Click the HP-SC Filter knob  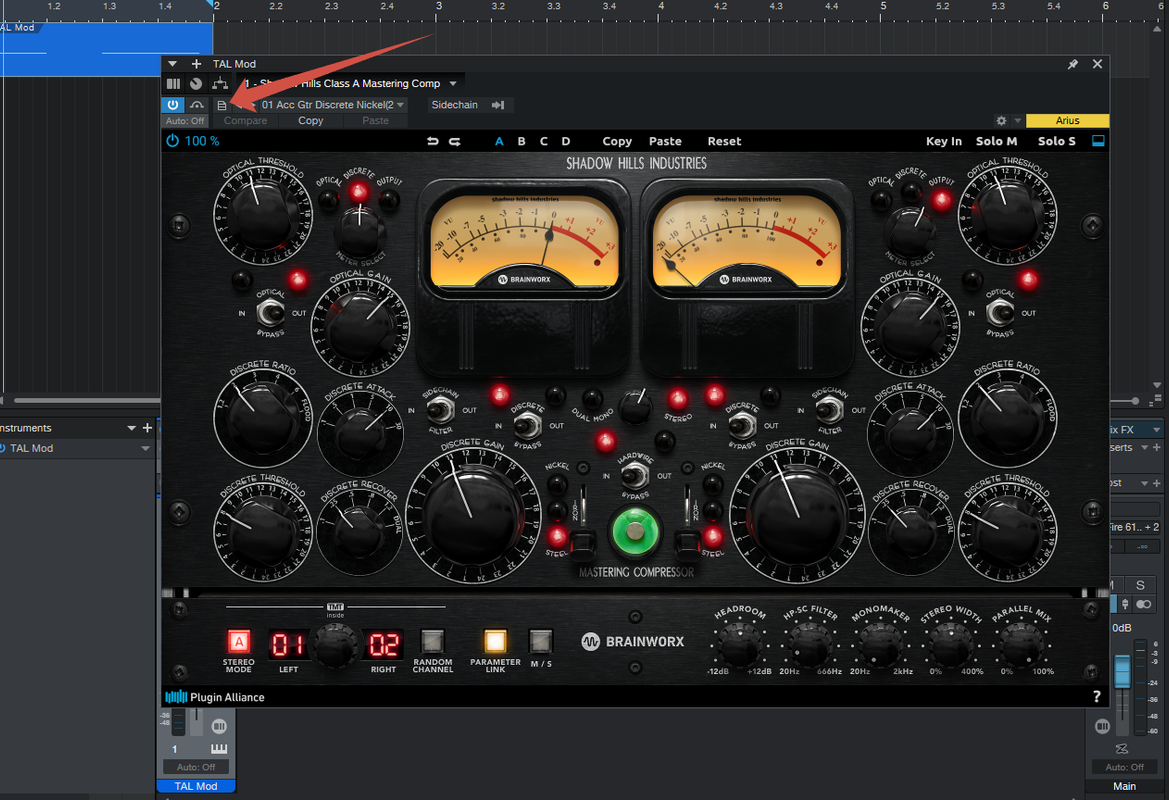pyautogui.click(x=810, y=645)
